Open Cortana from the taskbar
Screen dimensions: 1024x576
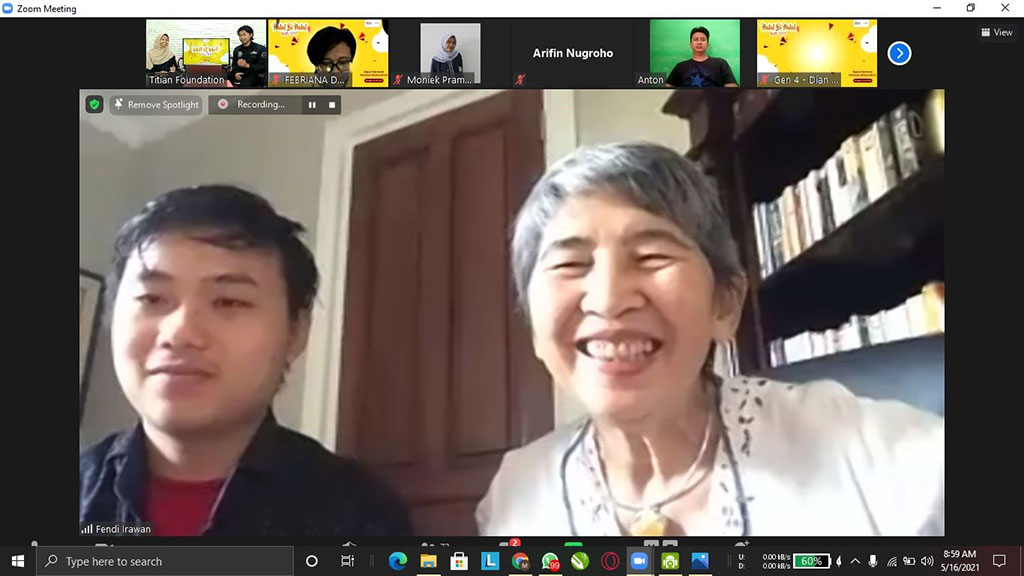click(x=312, y=561)
